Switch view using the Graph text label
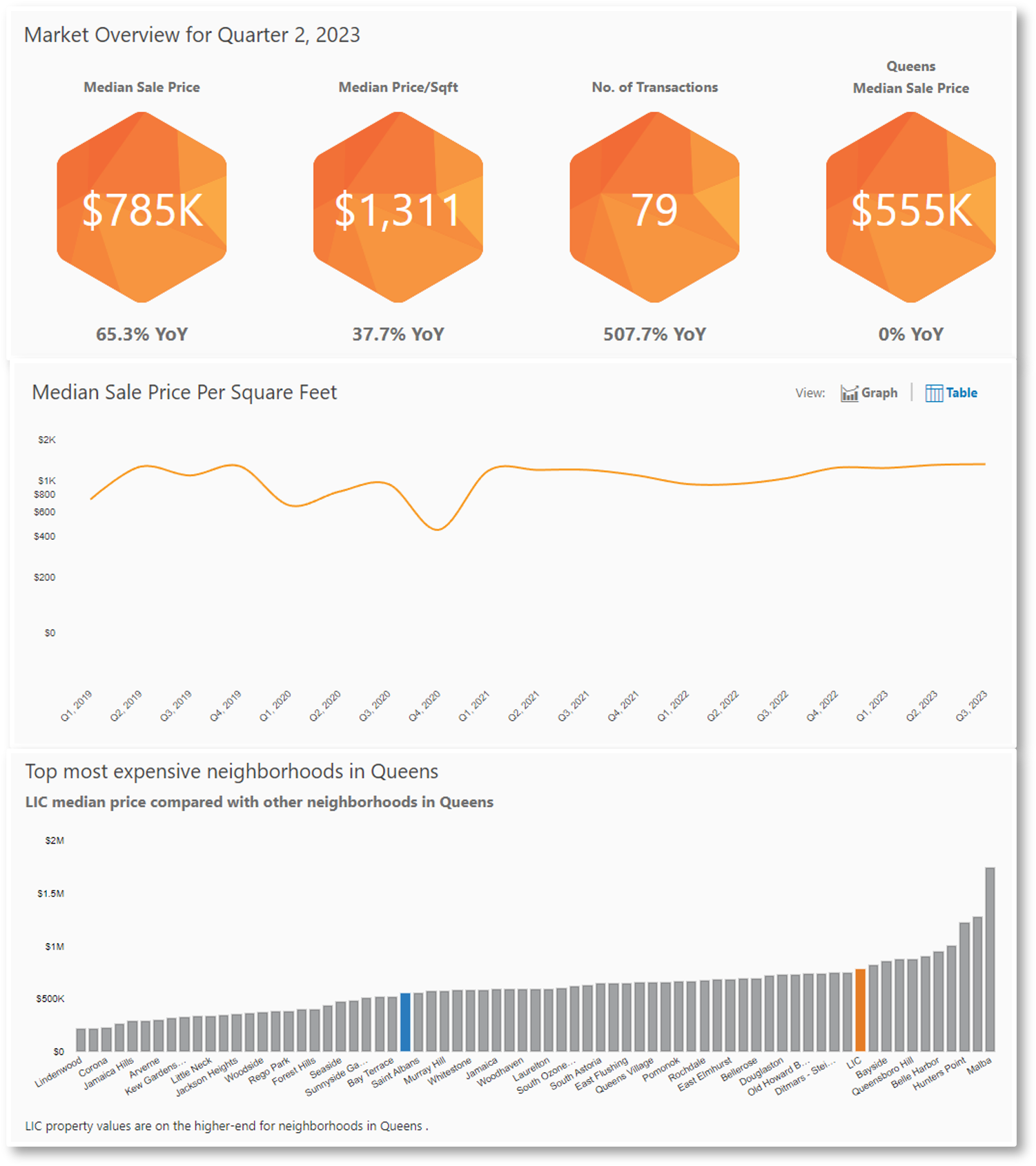 (x=879, y=393)
